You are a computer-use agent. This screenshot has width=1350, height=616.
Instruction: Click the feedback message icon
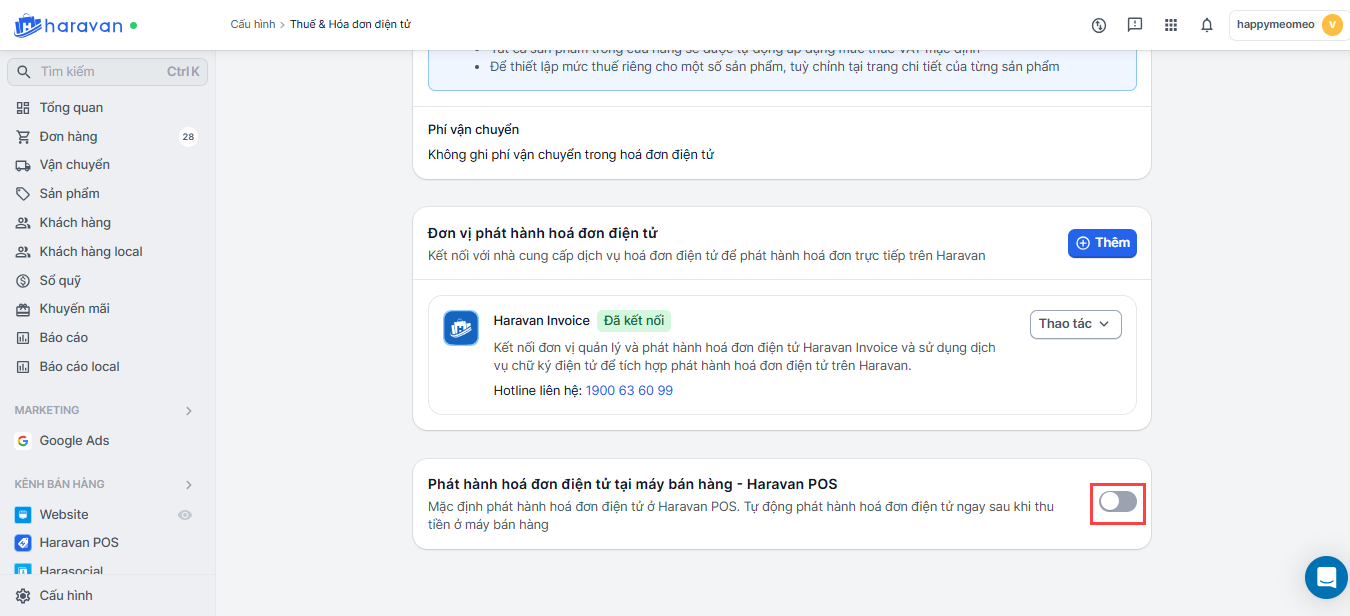pos(1135,25)
